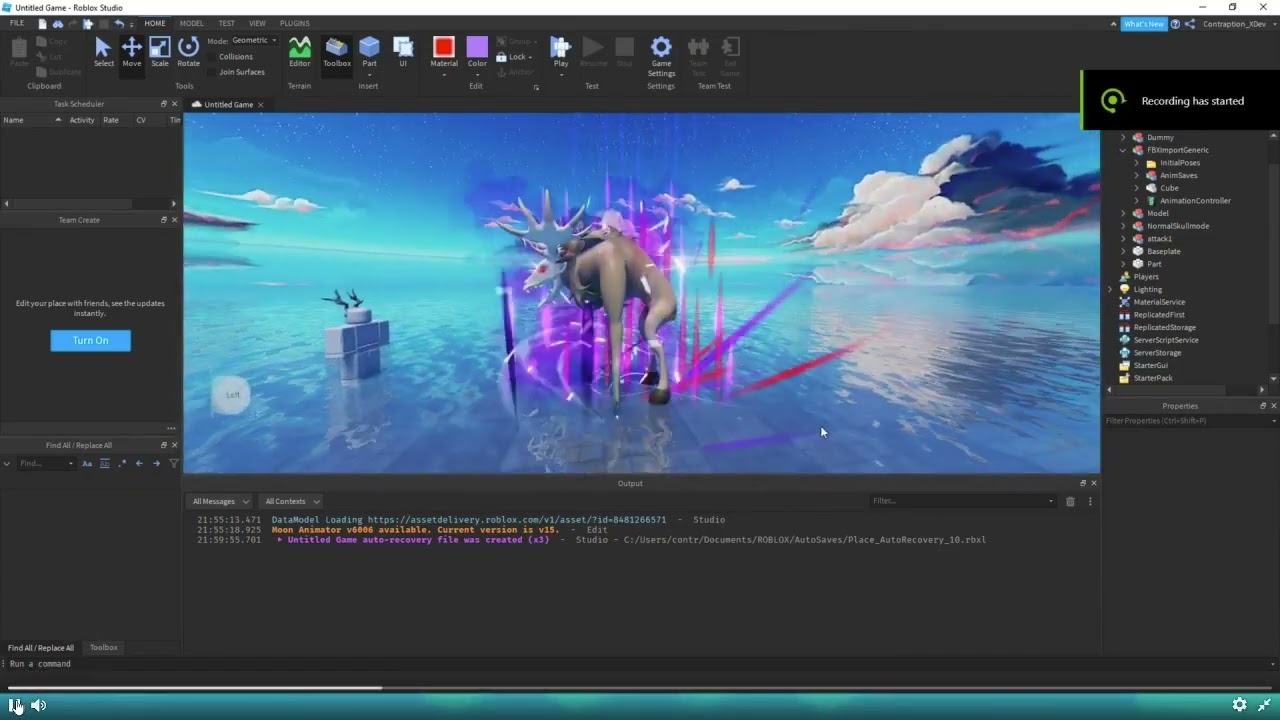The width and height of the screenshot is (1280, 720).
Task: Click the Contraption_XDev account name
Action: pyautogui.click(x=1234, y=24)
